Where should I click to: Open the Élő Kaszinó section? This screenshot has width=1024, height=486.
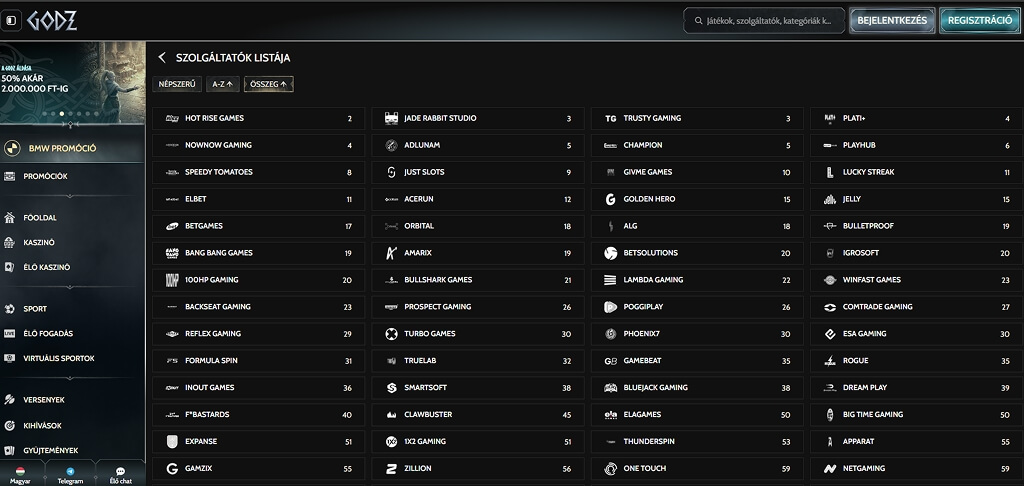[46, 267]
